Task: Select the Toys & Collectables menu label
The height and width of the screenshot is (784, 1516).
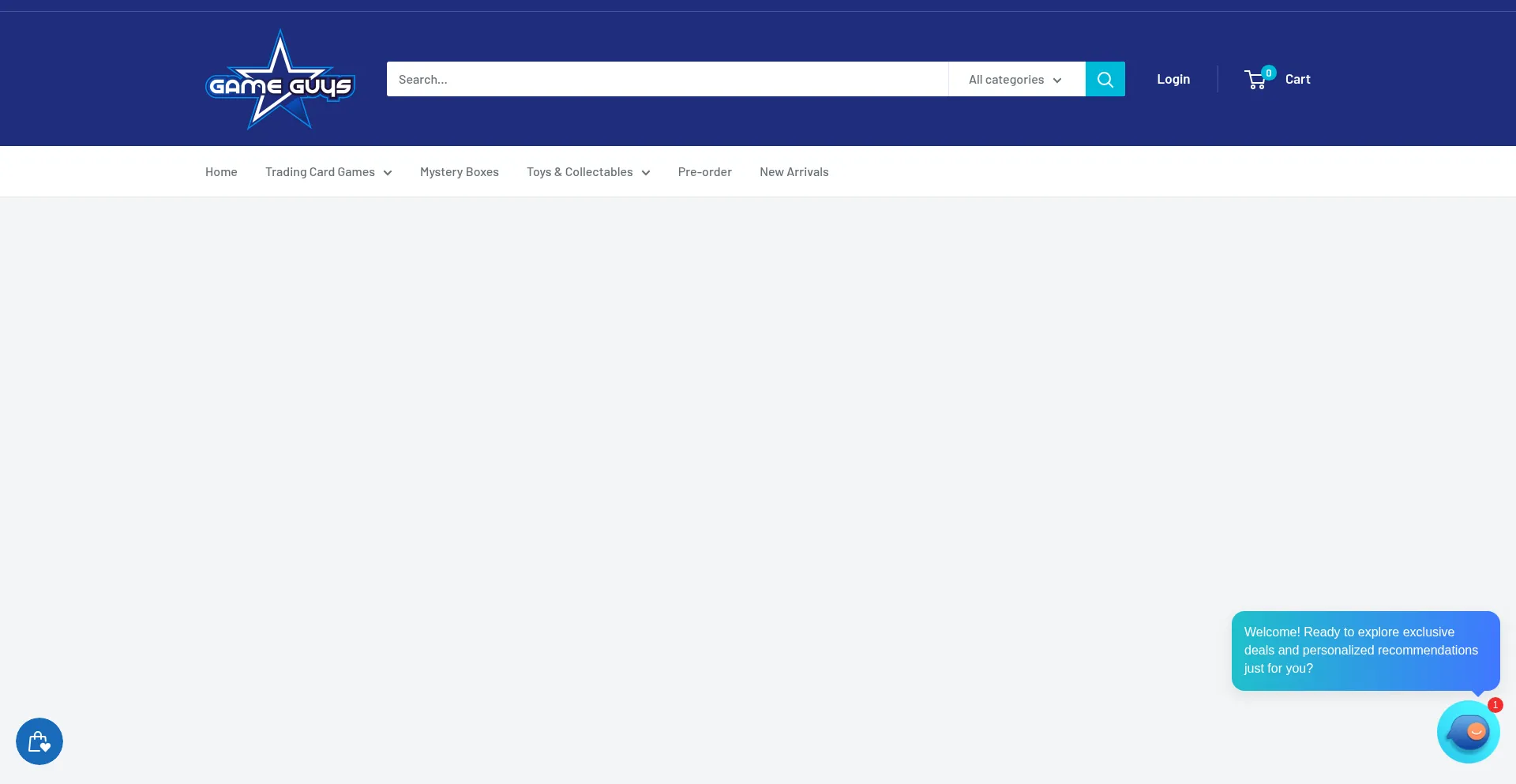Action: pos(580,172)
